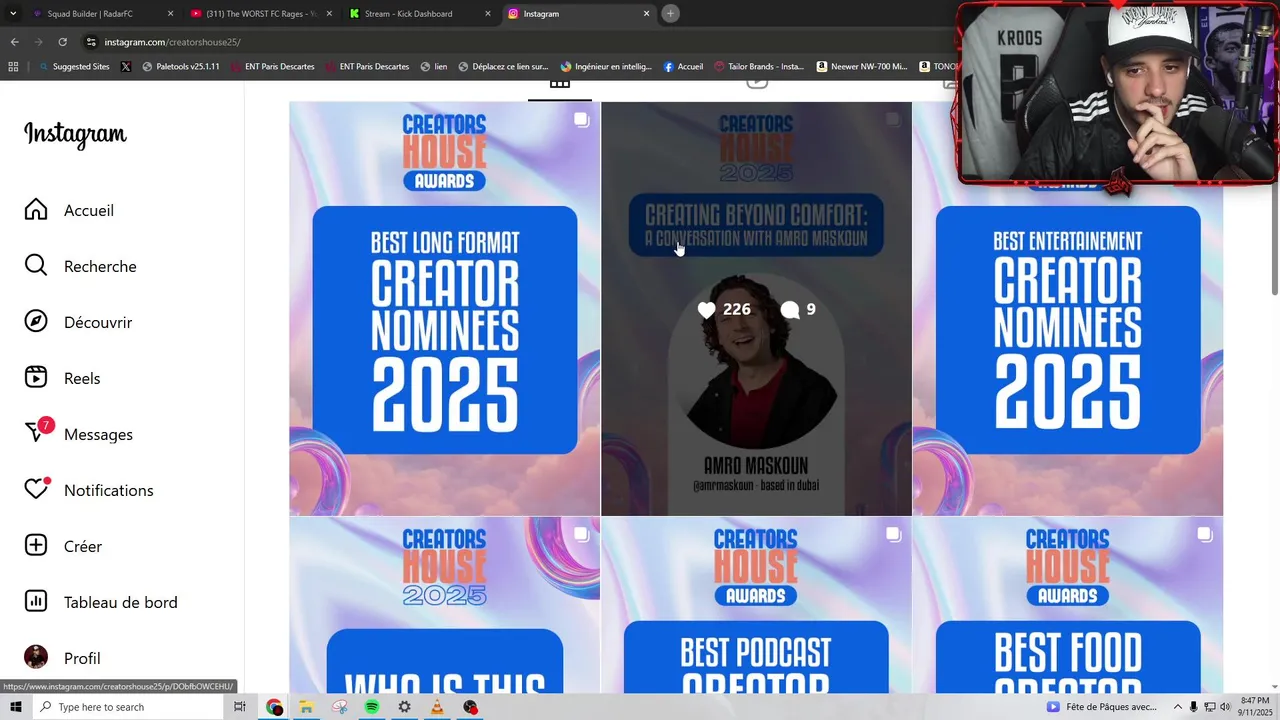The image size is (1280, 720).
Task: Open Chrome from the taskbar
Action: [274, 707]
